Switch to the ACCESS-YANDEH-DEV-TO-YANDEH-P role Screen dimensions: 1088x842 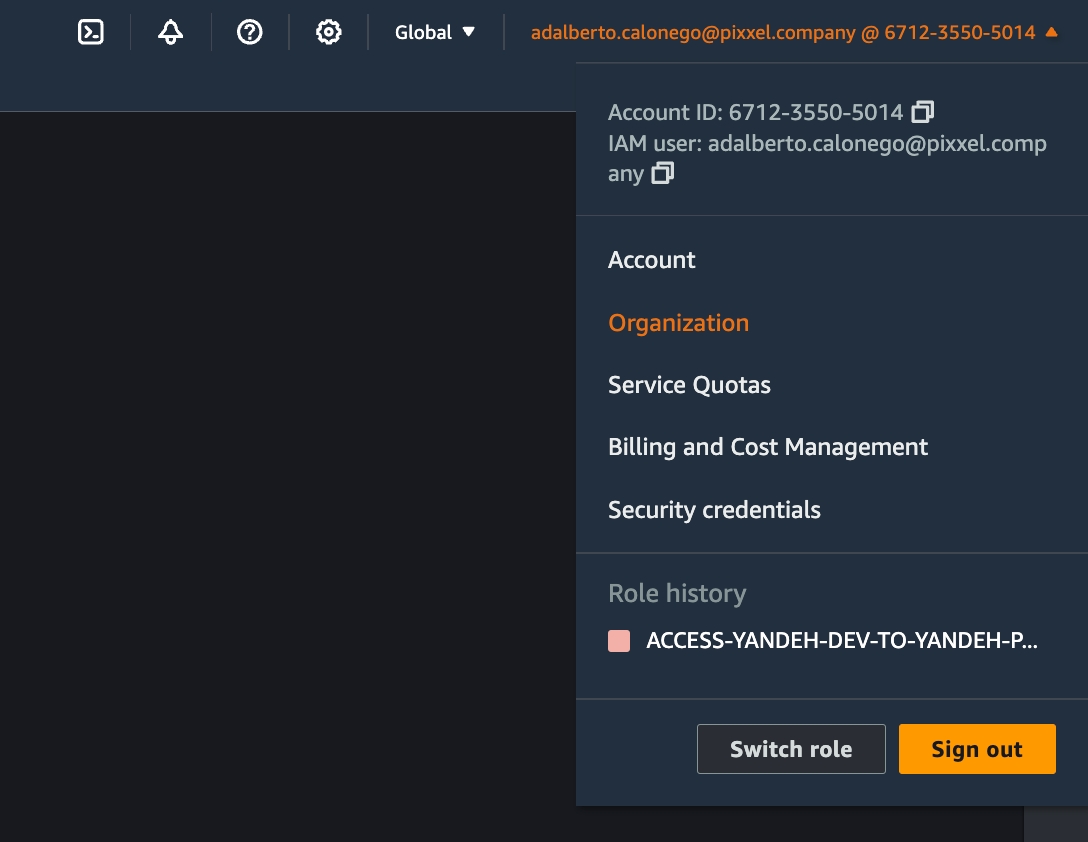[x=841, y=641]
